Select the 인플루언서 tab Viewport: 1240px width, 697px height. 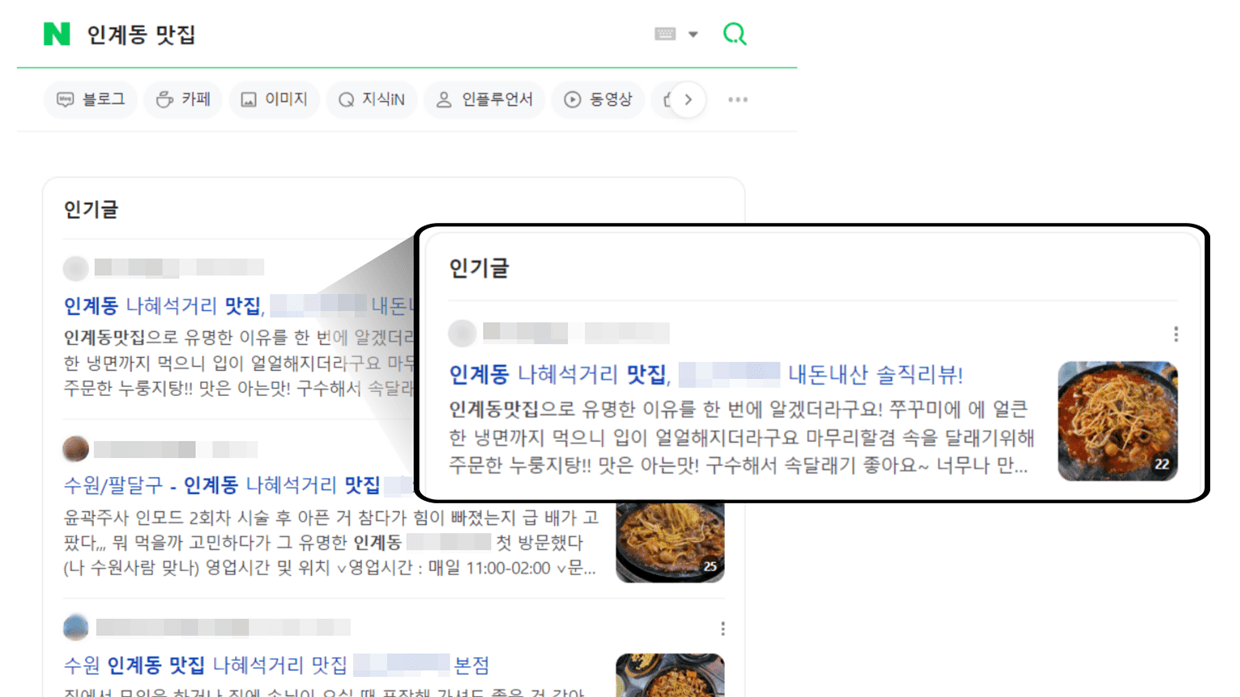coord(484,100)
